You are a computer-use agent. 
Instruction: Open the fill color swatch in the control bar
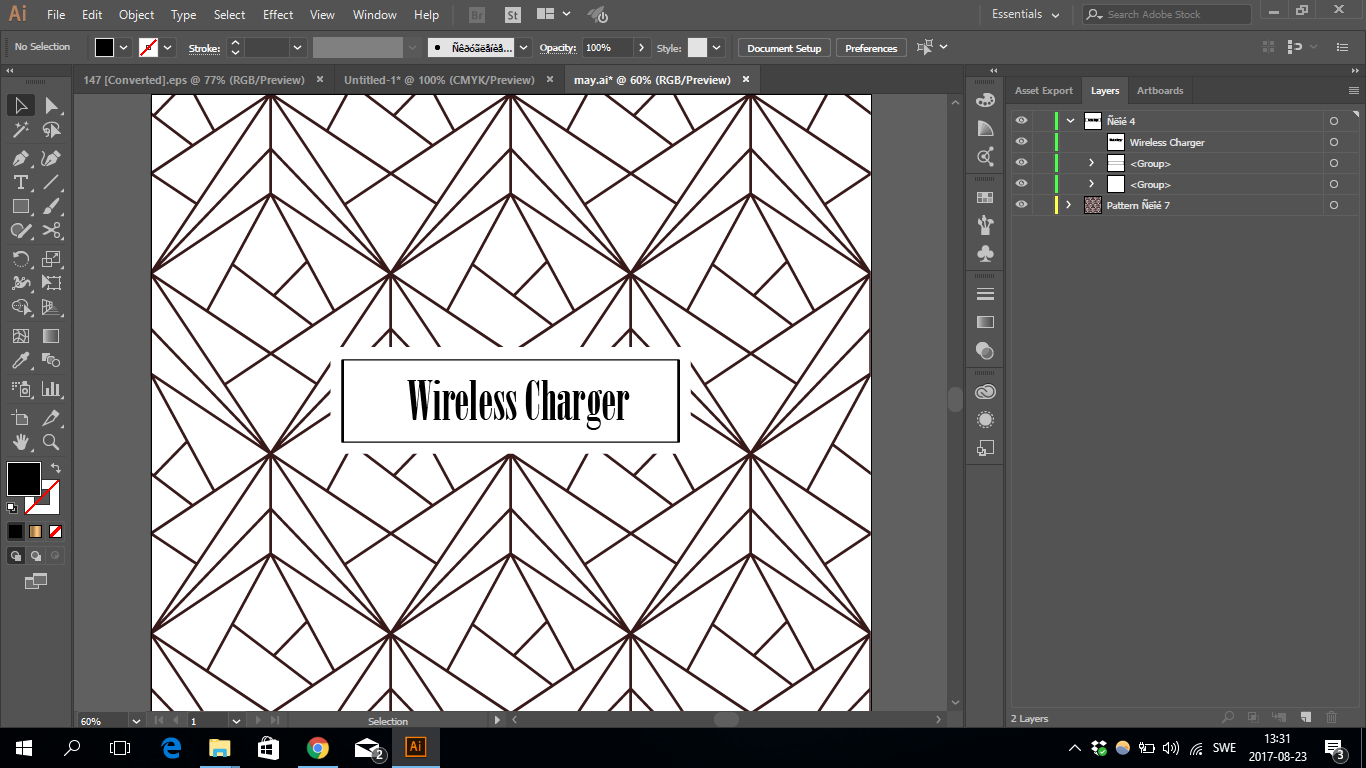pyautogui.click(x=104, y=48)
